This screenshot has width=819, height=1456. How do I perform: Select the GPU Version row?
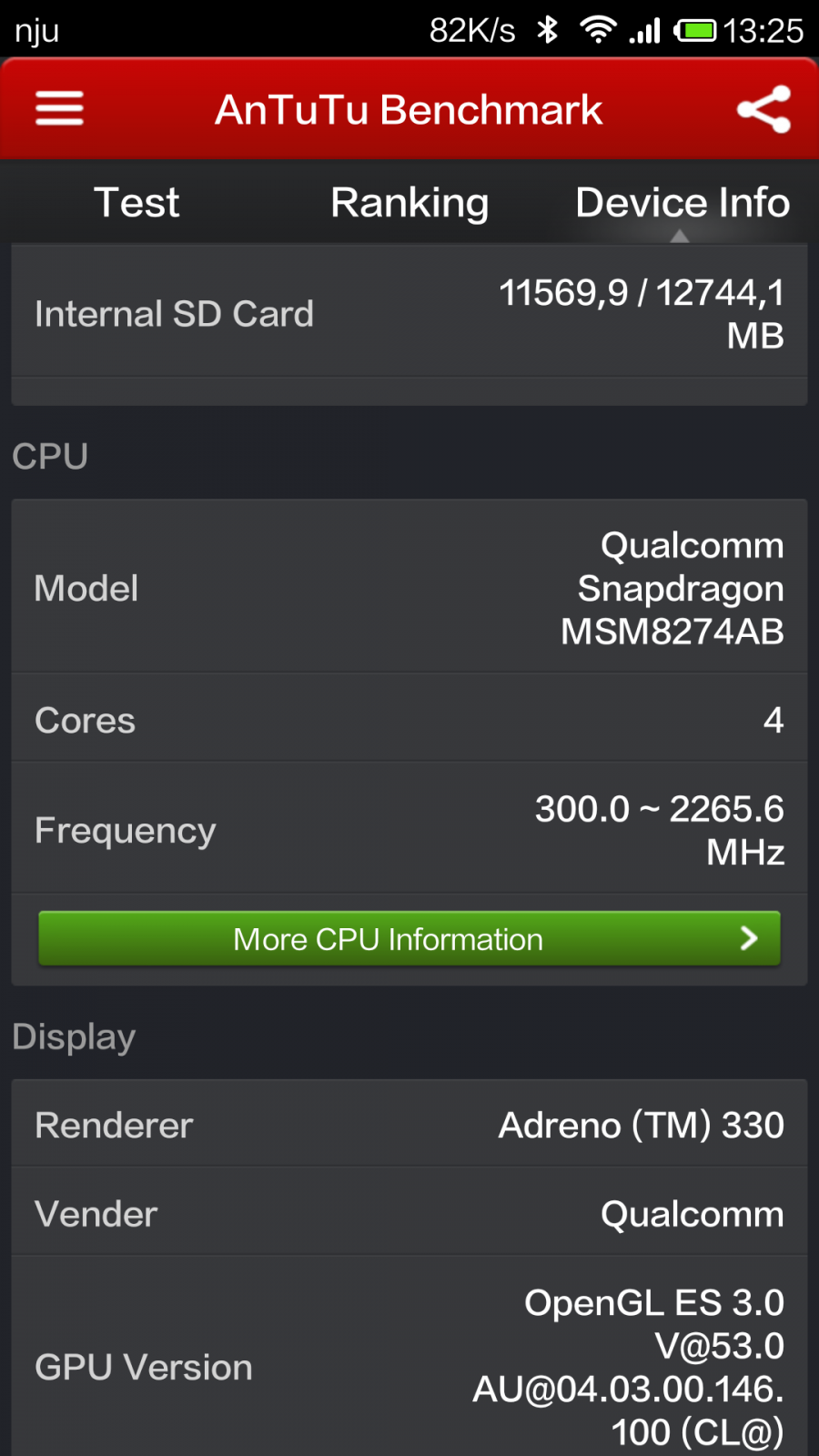pos(409,1365)
